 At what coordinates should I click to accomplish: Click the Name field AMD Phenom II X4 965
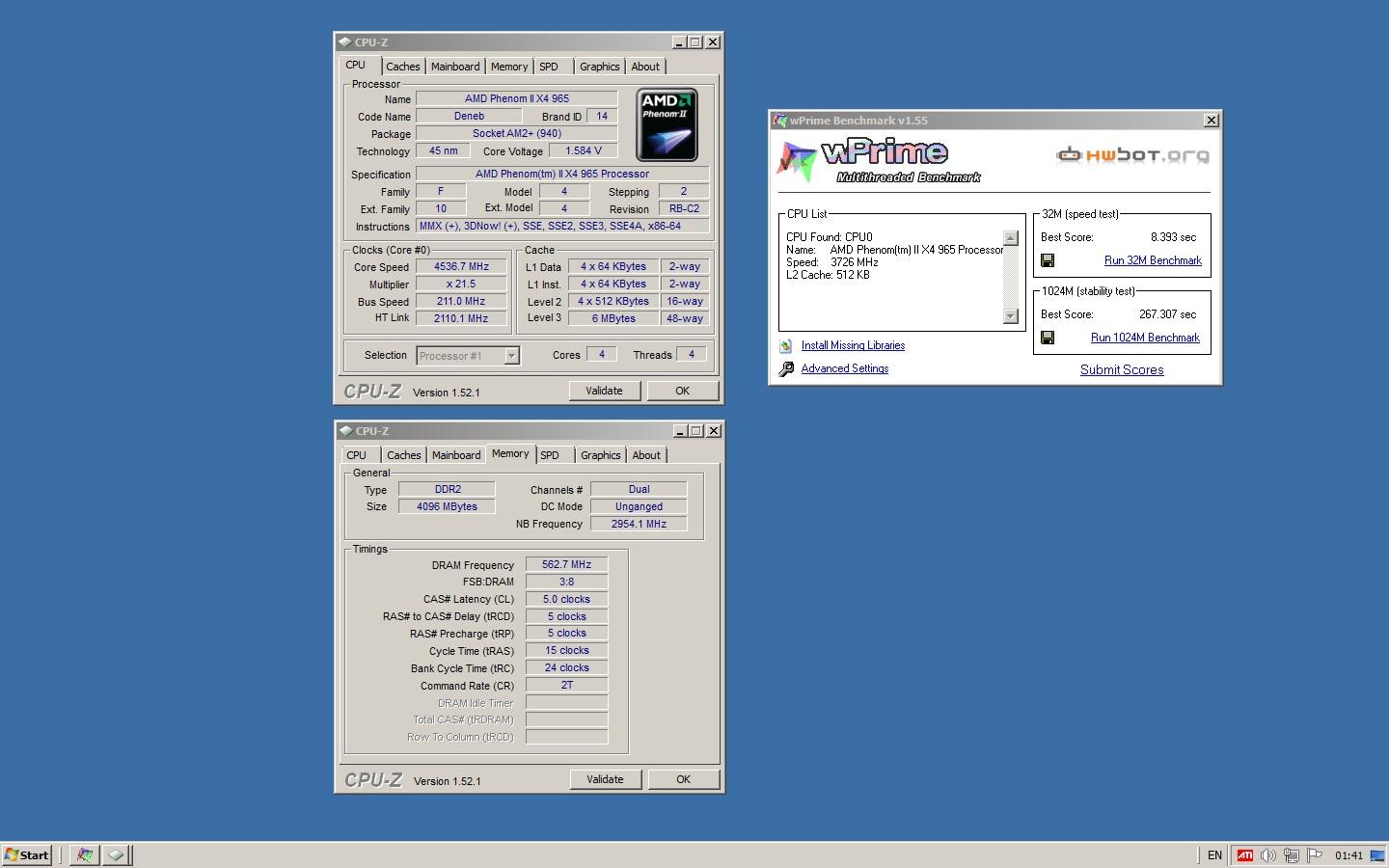[517, 98]
